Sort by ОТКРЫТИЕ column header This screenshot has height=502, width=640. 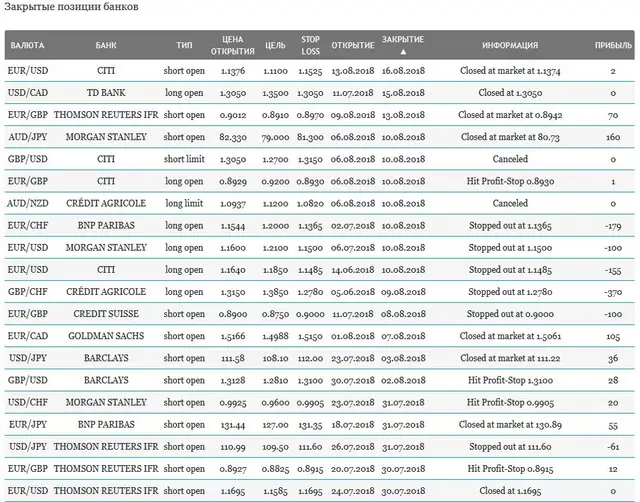click(353, 45)
